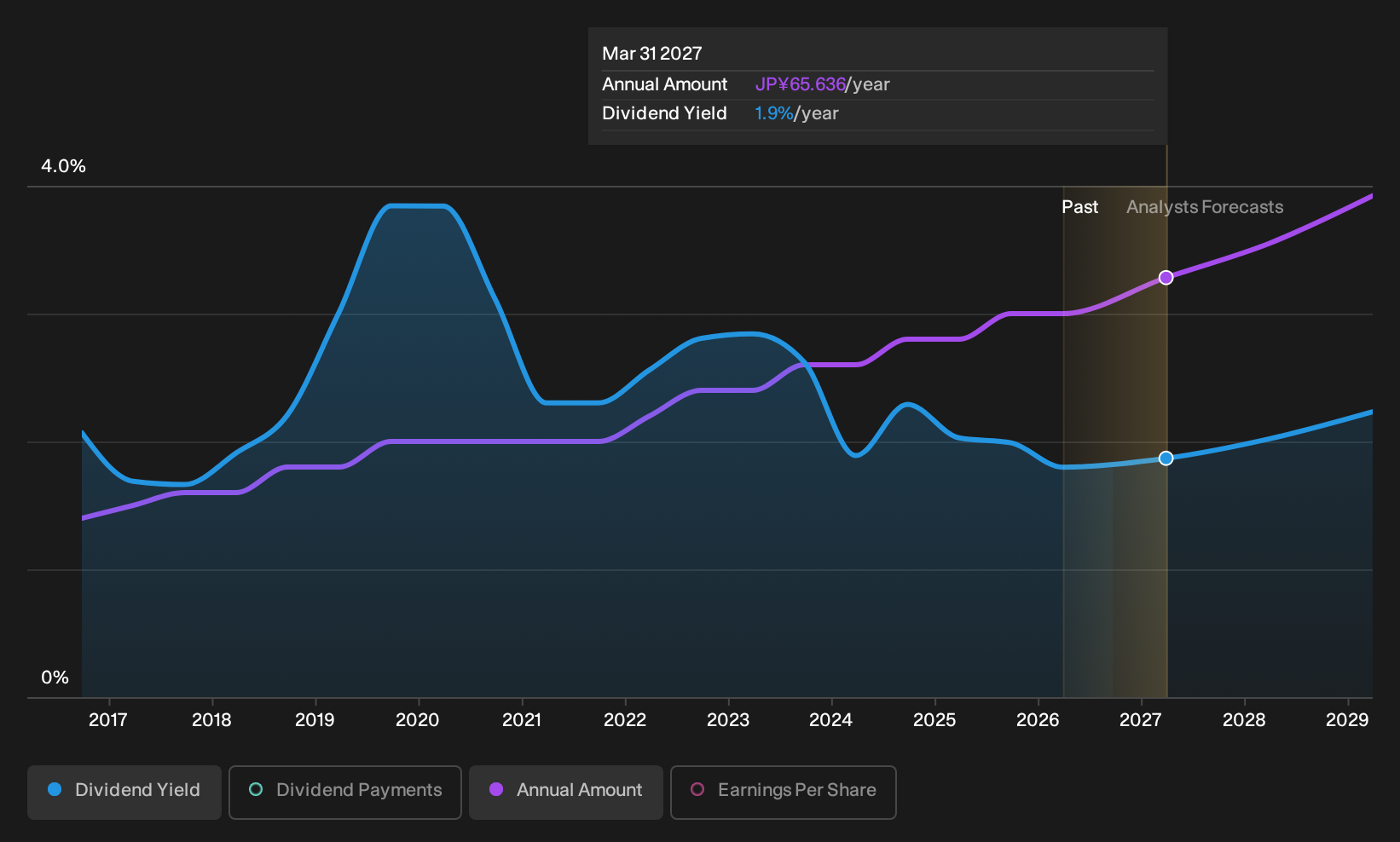Click the purple Annual Amount legend dot
Viewport: 1400px width, 842px height.
(496, 789)
